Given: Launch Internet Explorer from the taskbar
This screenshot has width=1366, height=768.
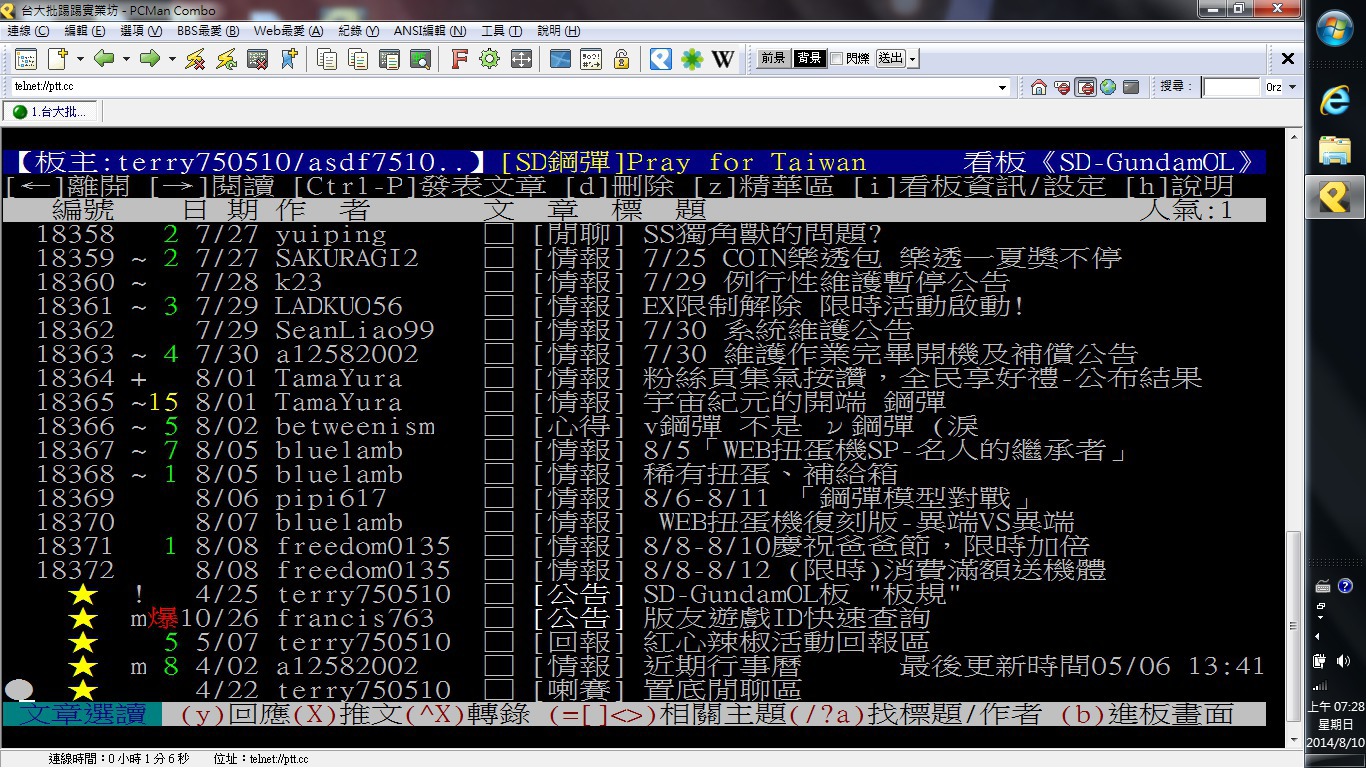Looking at the screenshot, I should point(1335,100).
